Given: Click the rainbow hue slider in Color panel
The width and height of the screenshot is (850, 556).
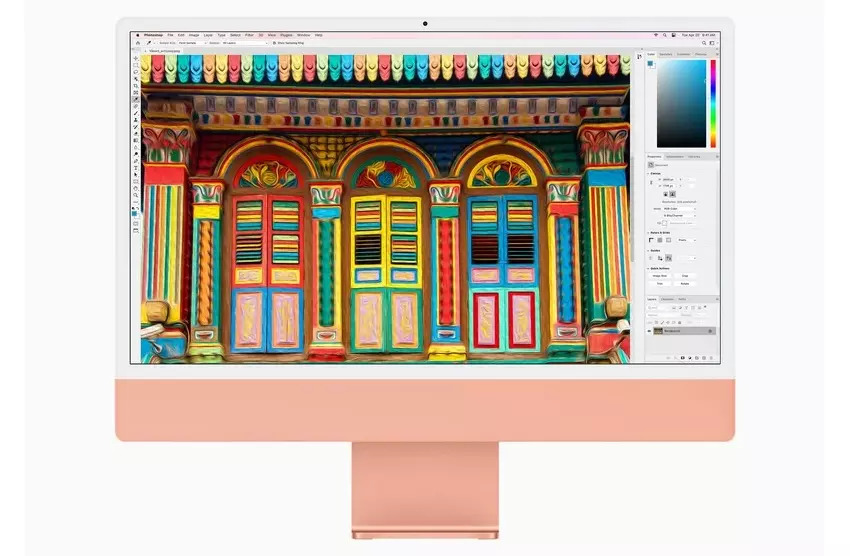Looking at the screenshot, I should tap(713, 103).
